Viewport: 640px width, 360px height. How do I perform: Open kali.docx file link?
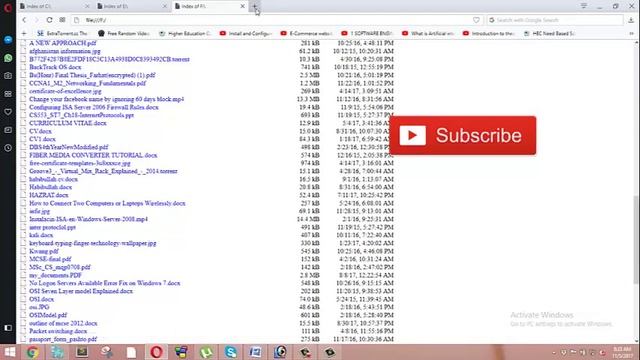tap(41, 235)
